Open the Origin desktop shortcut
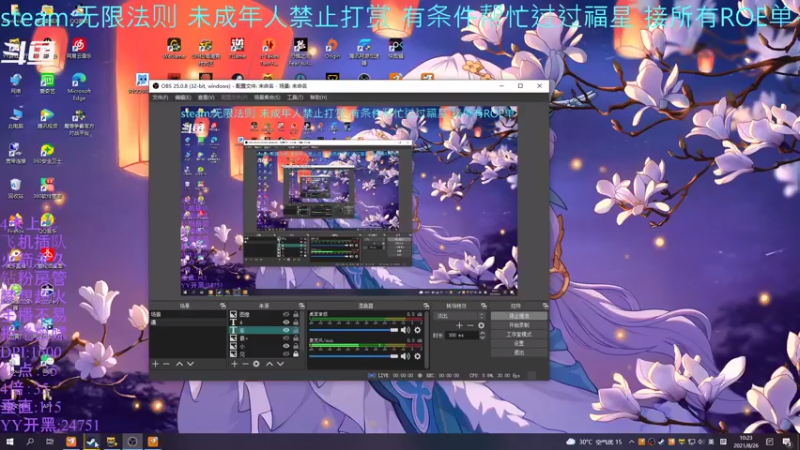 pos(332,49)
